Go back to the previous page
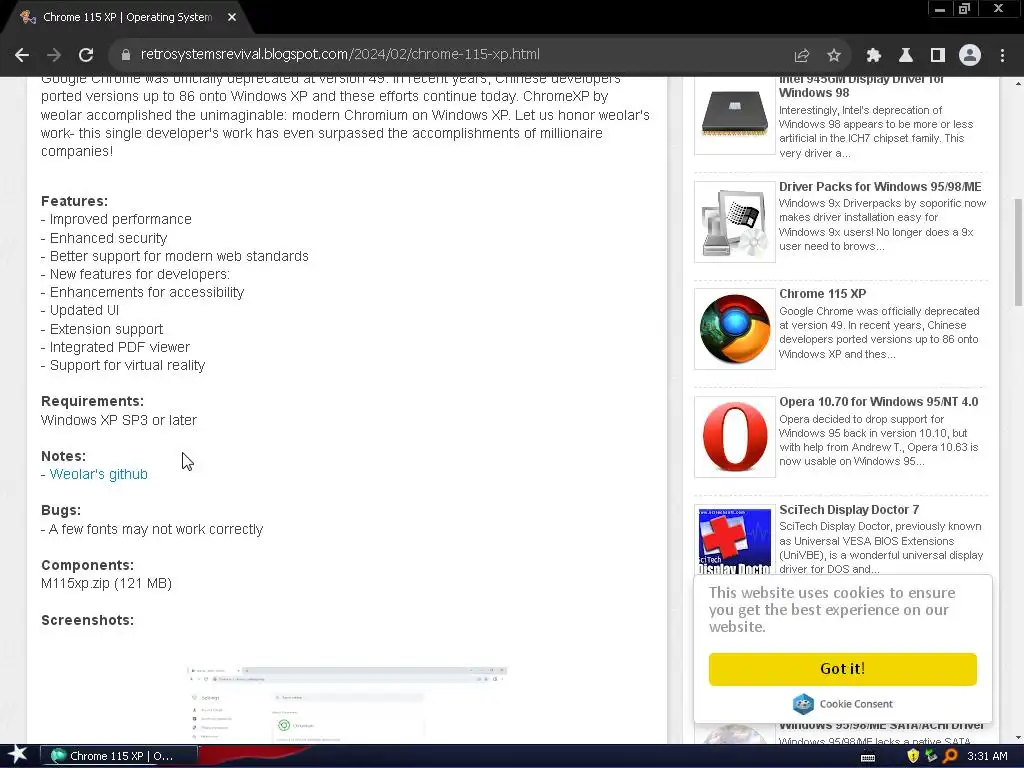 22,55
